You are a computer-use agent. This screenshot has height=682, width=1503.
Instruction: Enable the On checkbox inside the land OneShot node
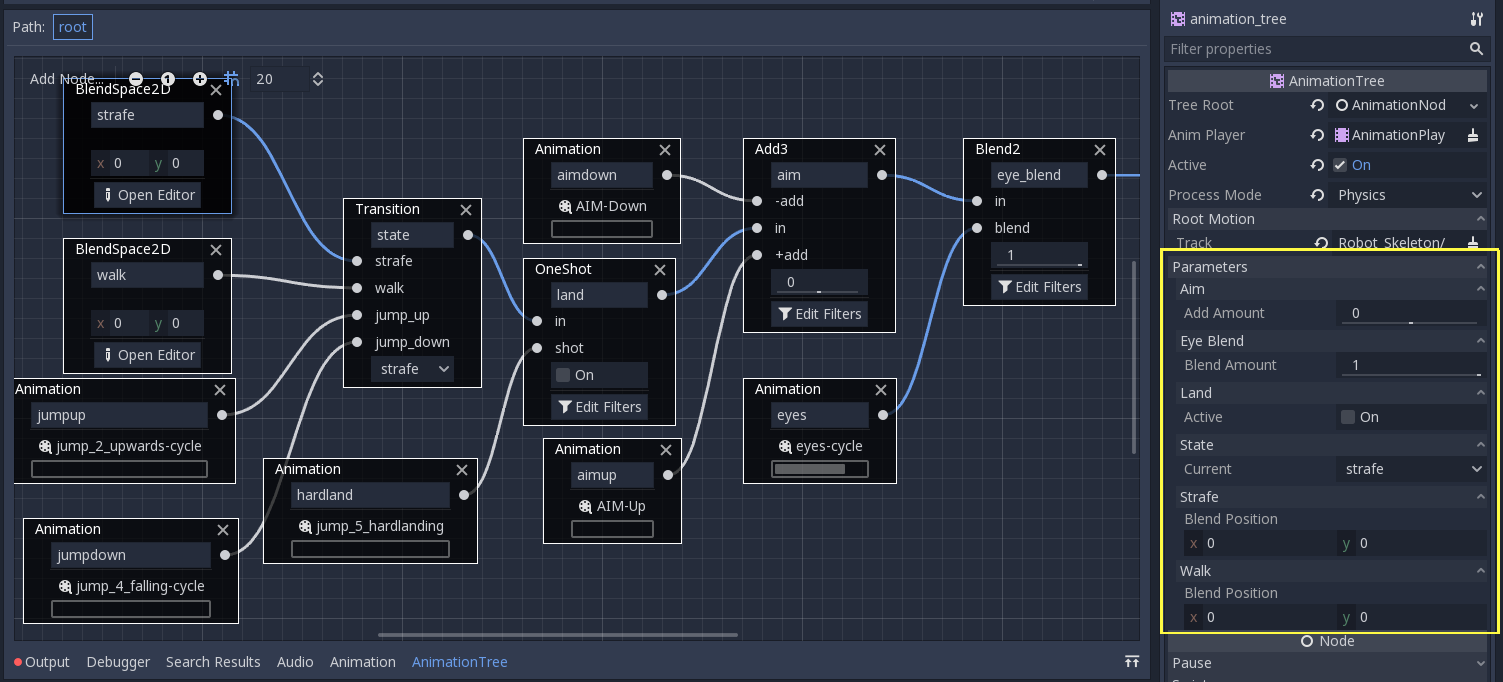coord(561,374)
